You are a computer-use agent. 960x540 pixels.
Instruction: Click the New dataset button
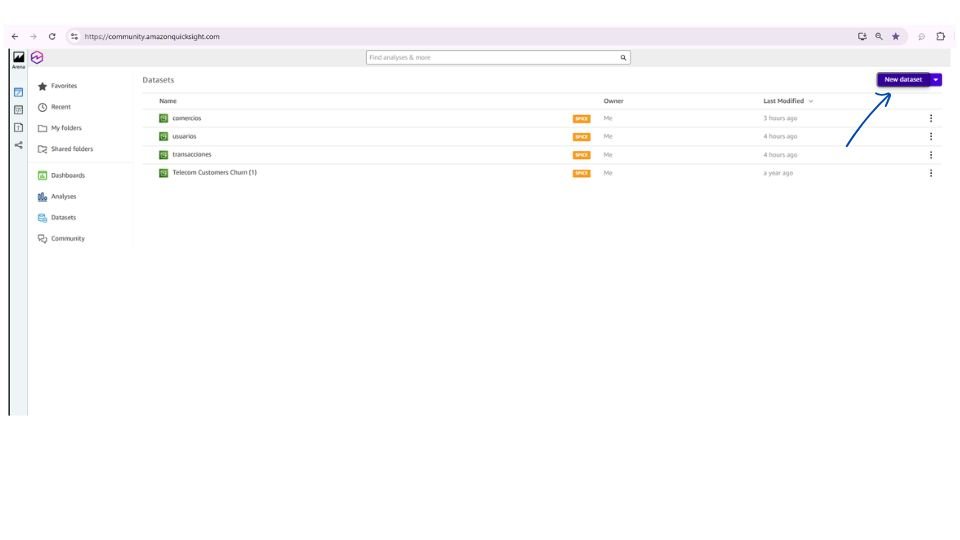[903, 80]
